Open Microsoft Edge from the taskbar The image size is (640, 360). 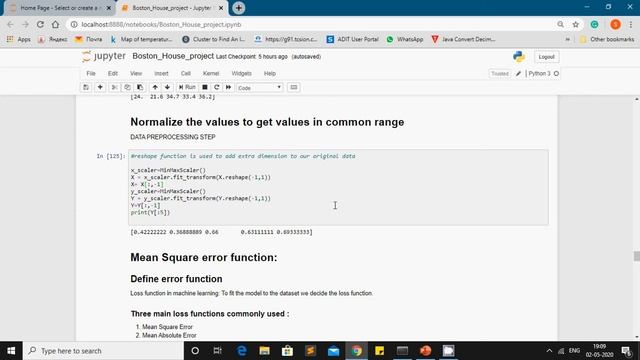tap(242, 351)
